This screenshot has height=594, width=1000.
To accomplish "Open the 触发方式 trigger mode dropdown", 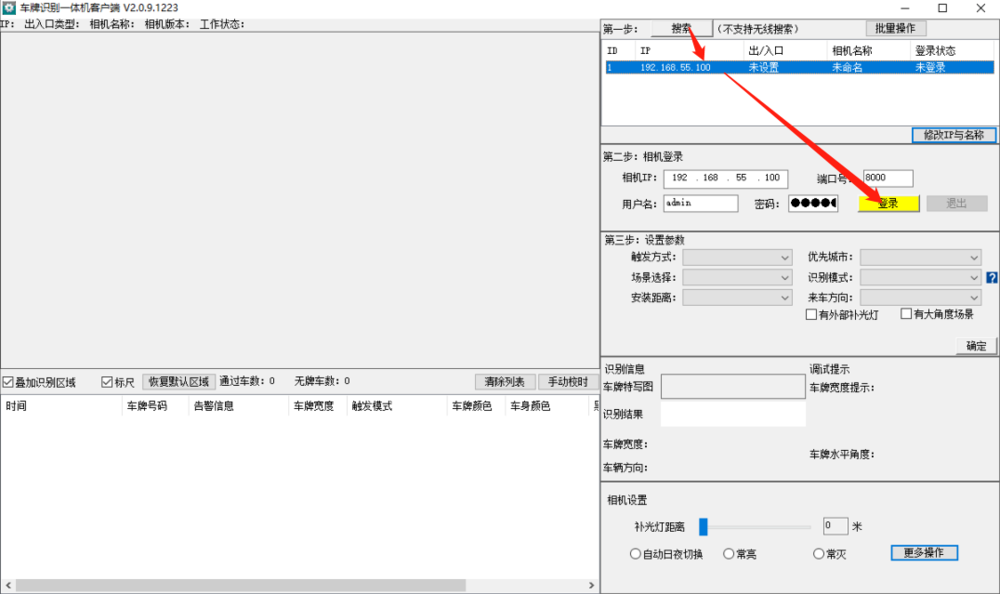I will click(x=737, y=257).
